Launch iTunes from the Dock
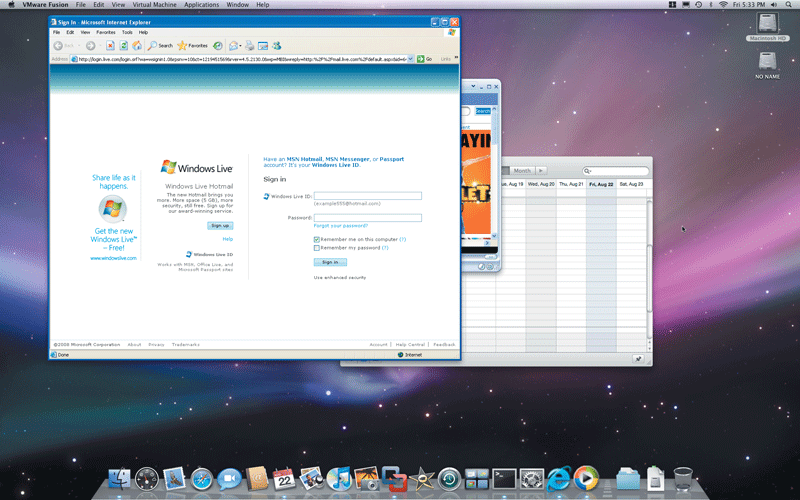800x500 pixels. [339, 479]
